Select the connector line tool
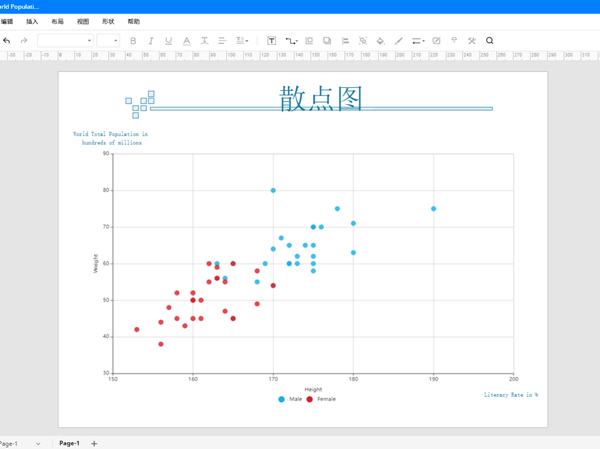 click(291, 41)
